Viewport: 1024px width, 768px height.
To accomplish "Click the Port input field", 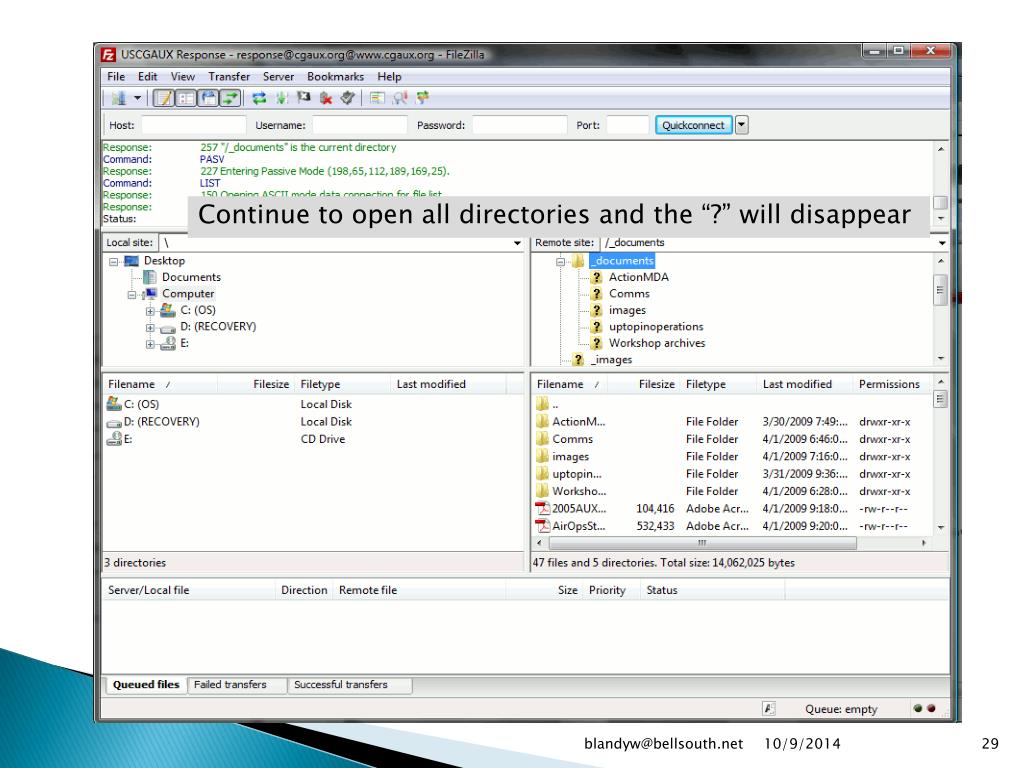I will (627, 125).
